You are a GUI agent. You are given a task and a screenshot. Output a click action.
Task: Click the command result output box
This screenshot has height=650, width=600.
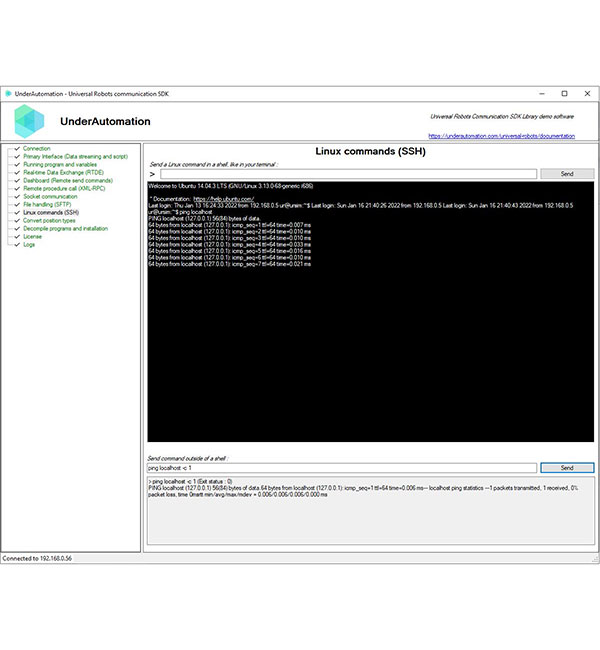point(371,510)
